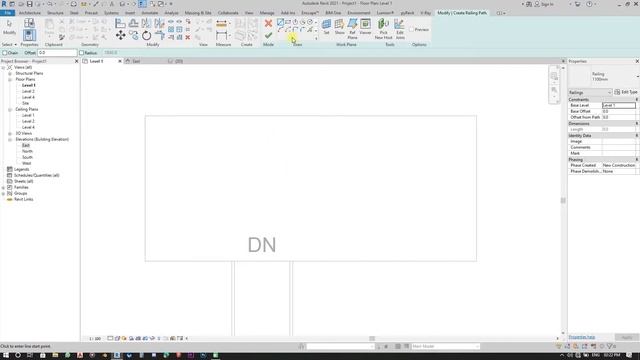Open the Select panel dropdown

(9, 44)
